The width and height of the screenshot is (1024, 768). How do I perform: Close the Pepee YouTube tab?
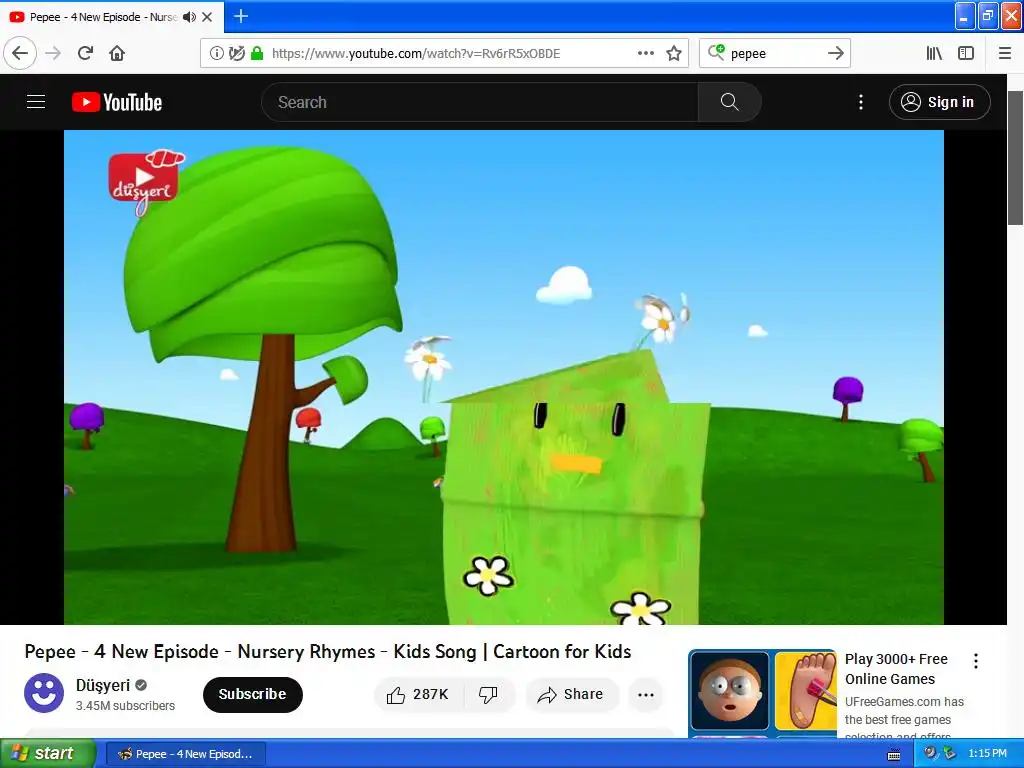click(207, 17)
